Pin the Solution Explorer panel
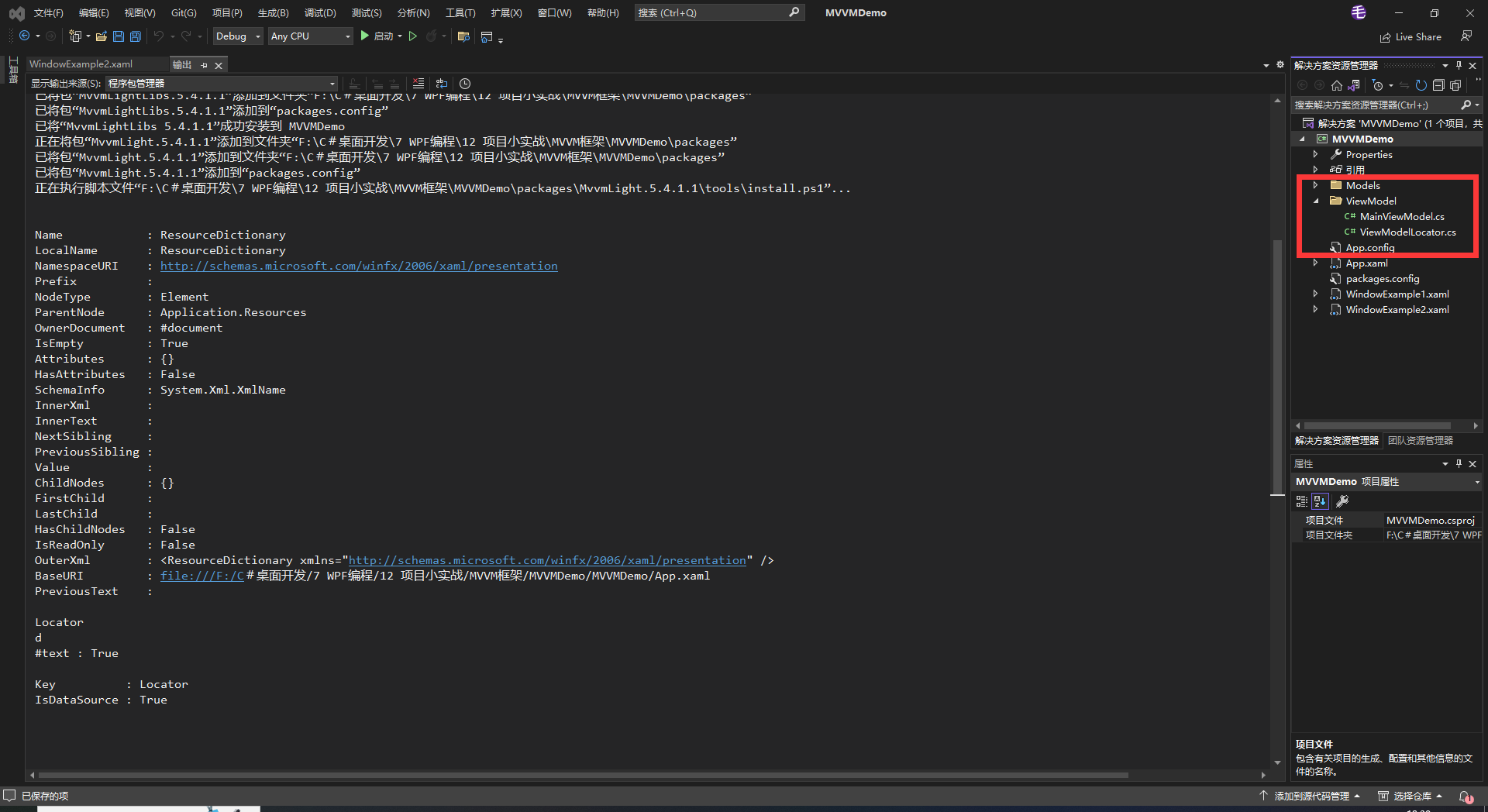This screenshot has width=1488, height=812. point(1459,65)
